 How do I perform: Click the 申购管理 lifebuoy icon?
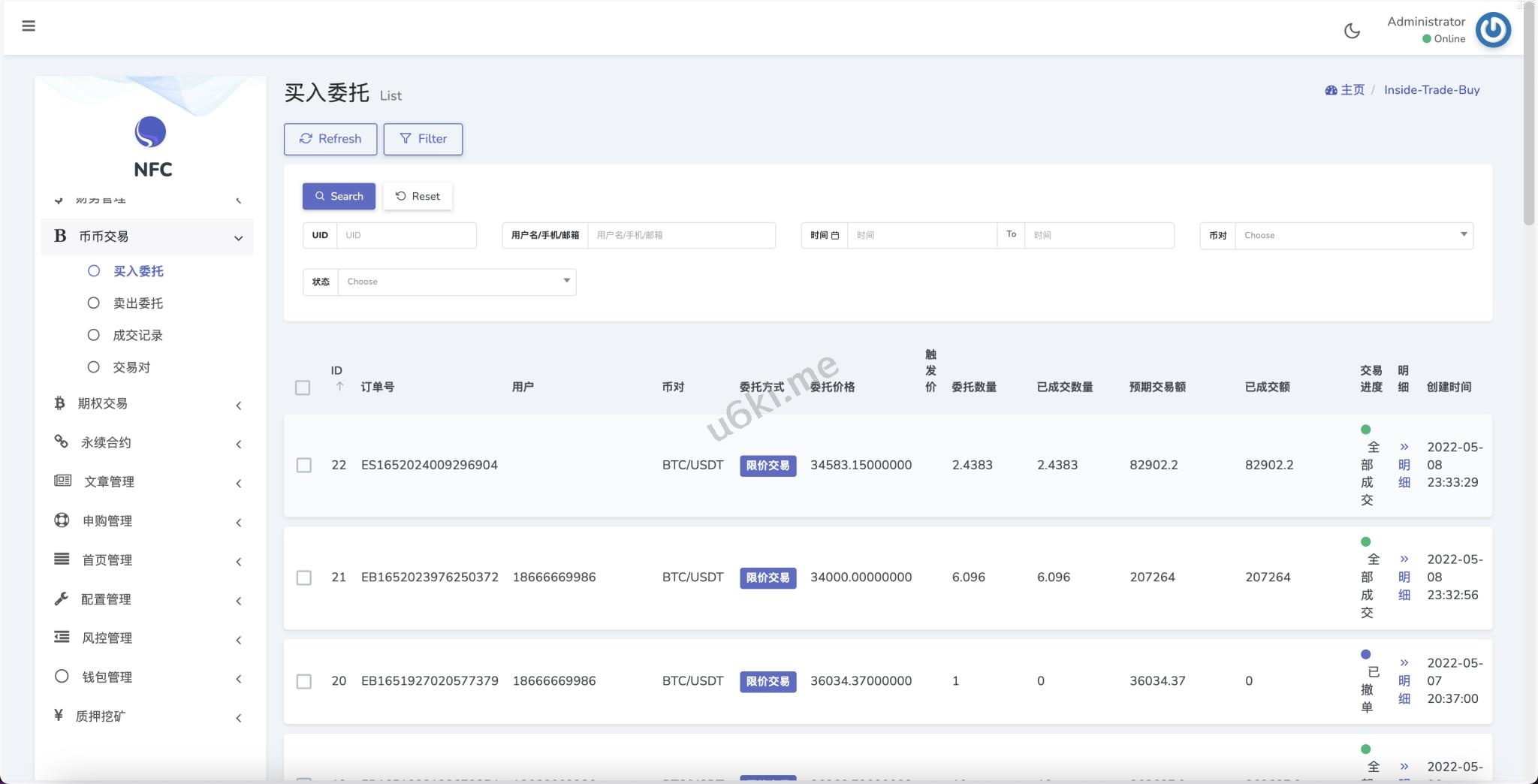click(62, 520)
